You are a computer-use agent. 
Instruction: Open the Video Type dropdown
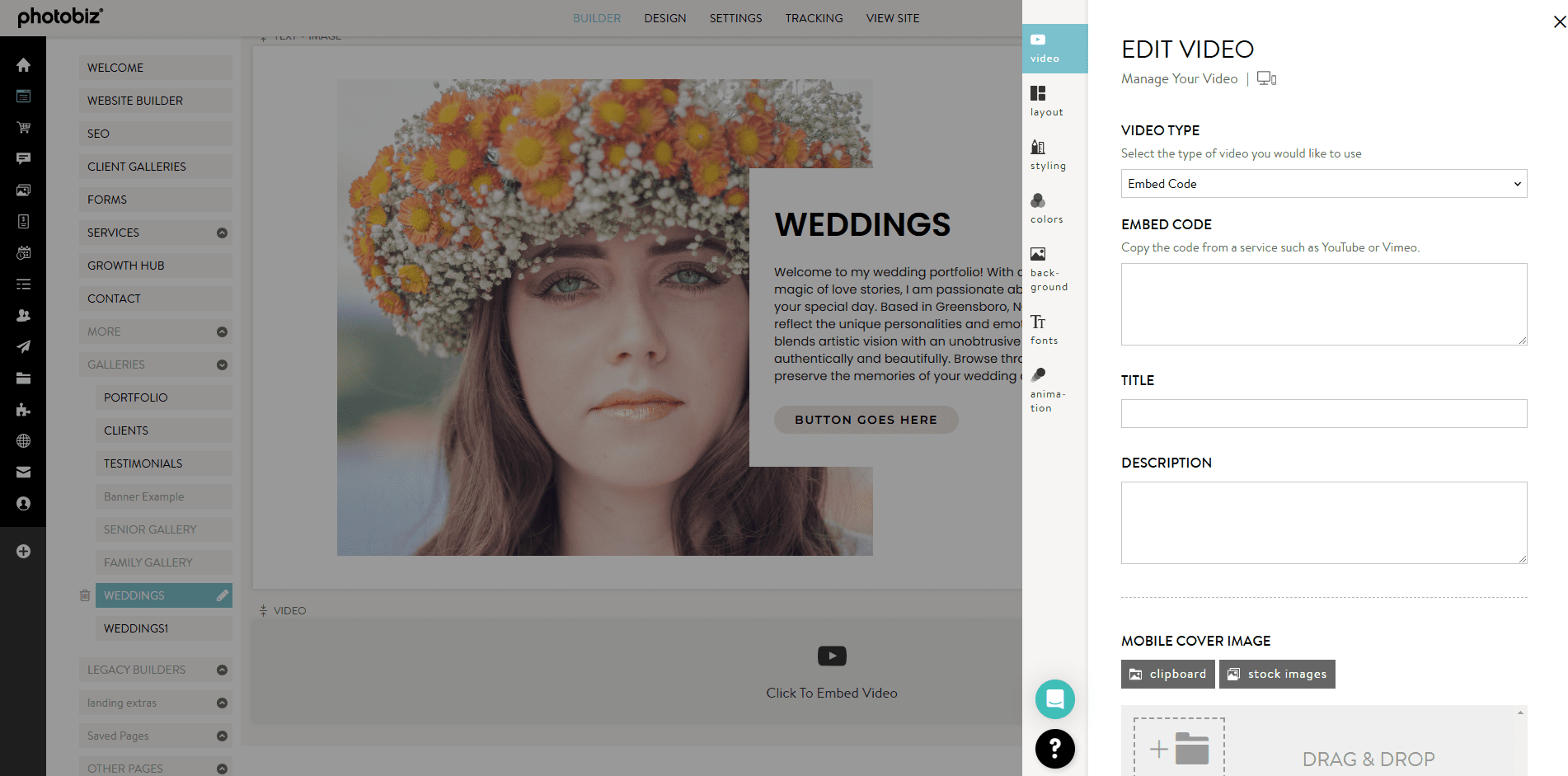(1323, 184)
